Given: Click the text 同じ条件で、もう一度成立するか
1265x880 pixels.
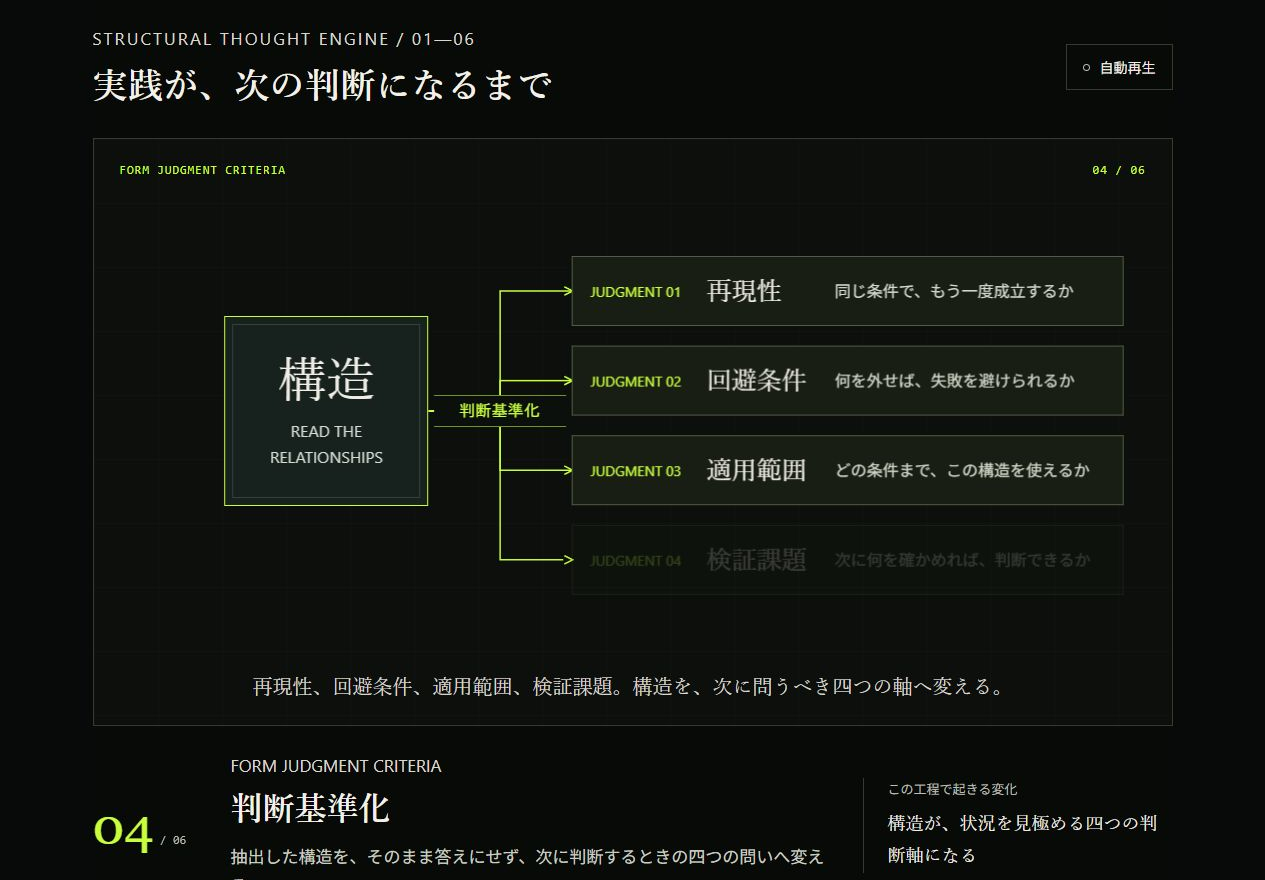Looking at the screenshot, I should [x=954, y=292].
